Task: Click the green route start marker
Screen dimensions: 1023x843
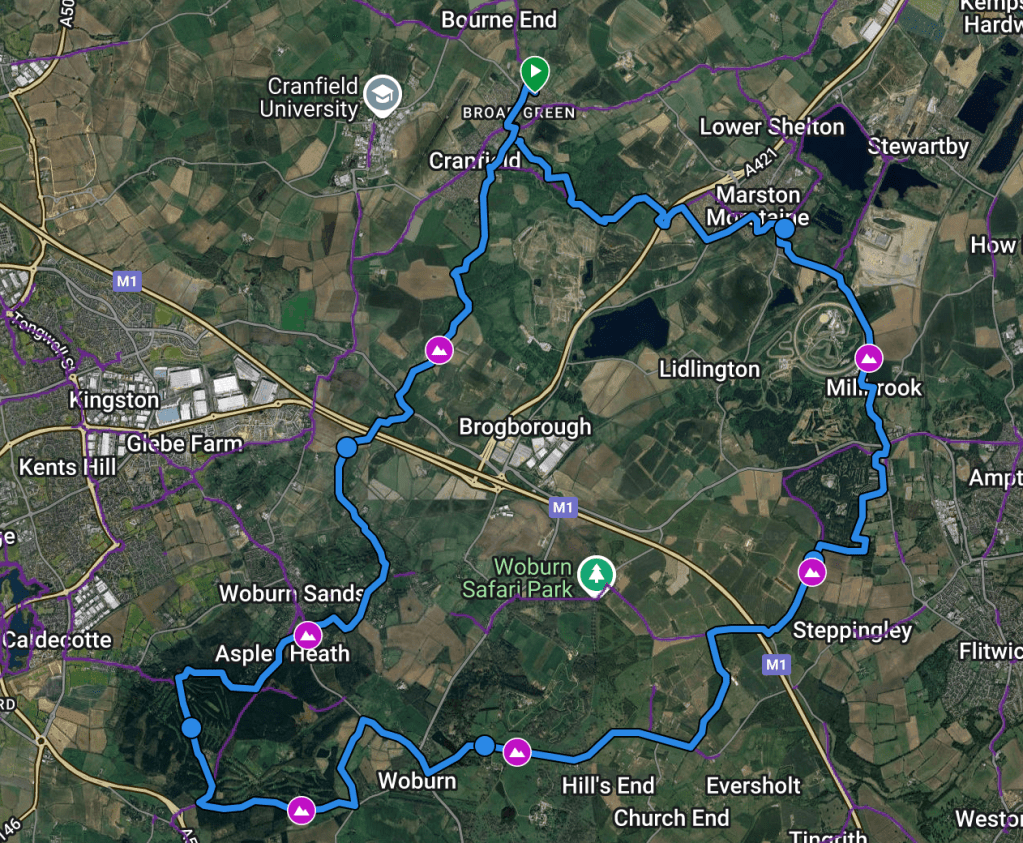Action: click(534, 72)
